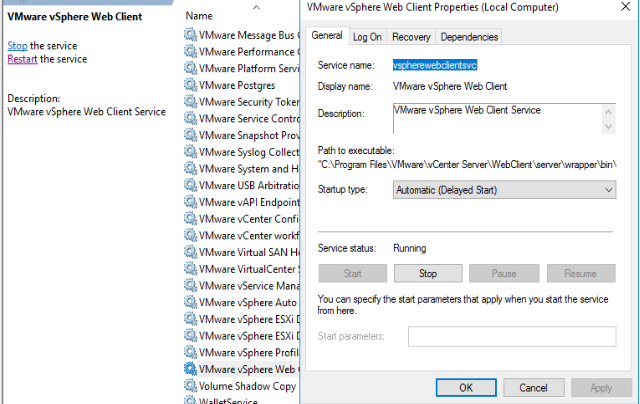Click inside the Description text box
Image resolution: width=640 pixels, height=404 pixels.
pyautogui.click(x=504, y=118)
